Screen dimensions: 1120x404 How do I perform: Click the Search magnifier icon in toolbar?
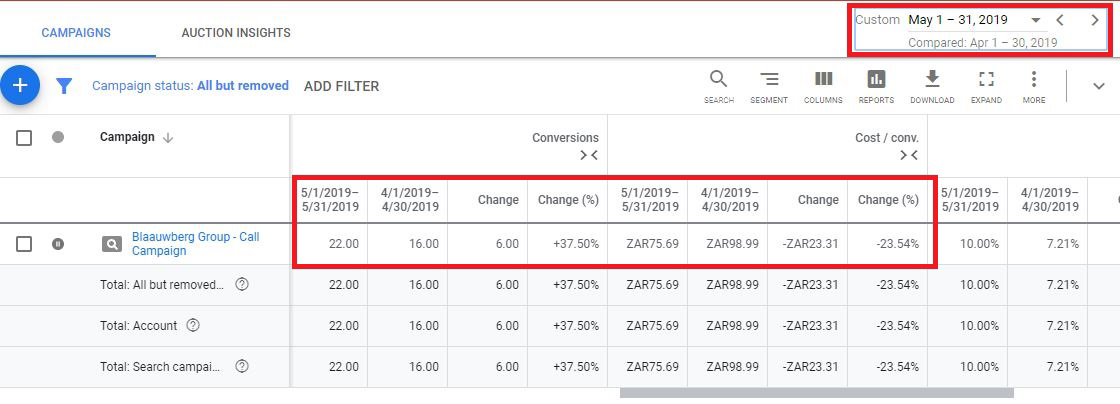pyautogui.click(x=718, y=80)
